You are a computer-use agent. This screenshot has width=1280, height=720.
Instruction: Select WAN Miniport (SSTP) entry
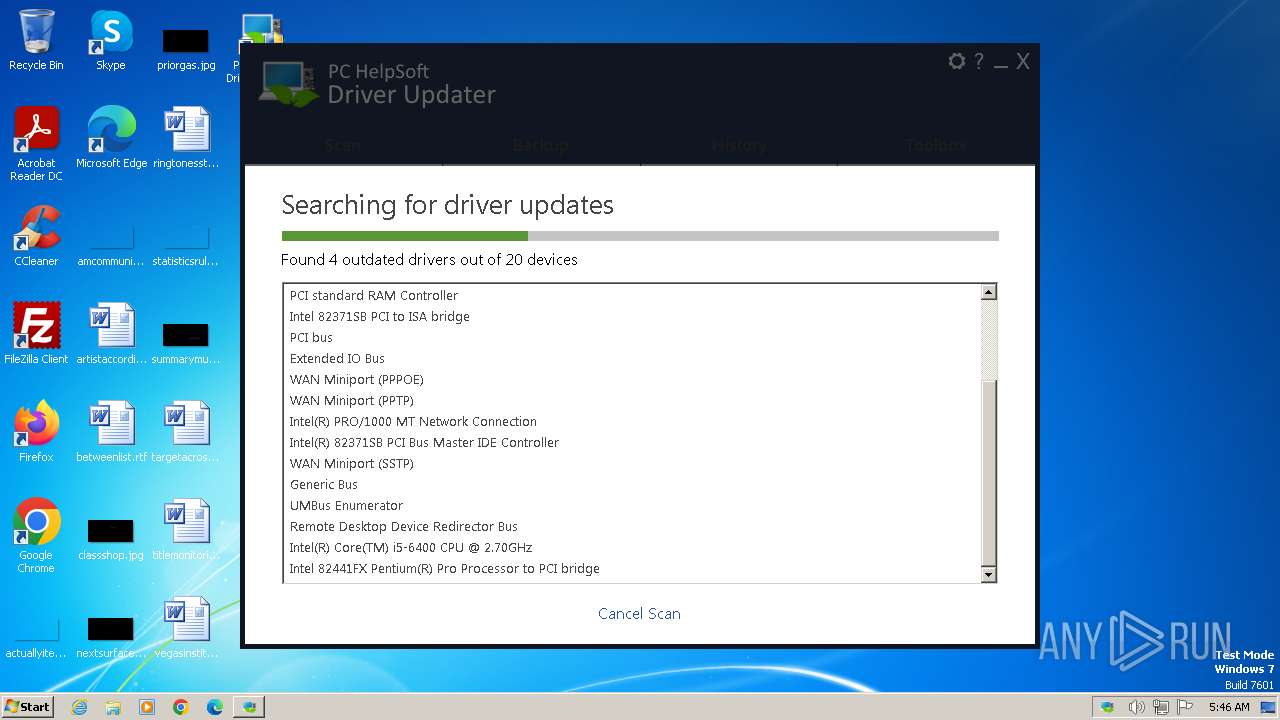point(632,464)
